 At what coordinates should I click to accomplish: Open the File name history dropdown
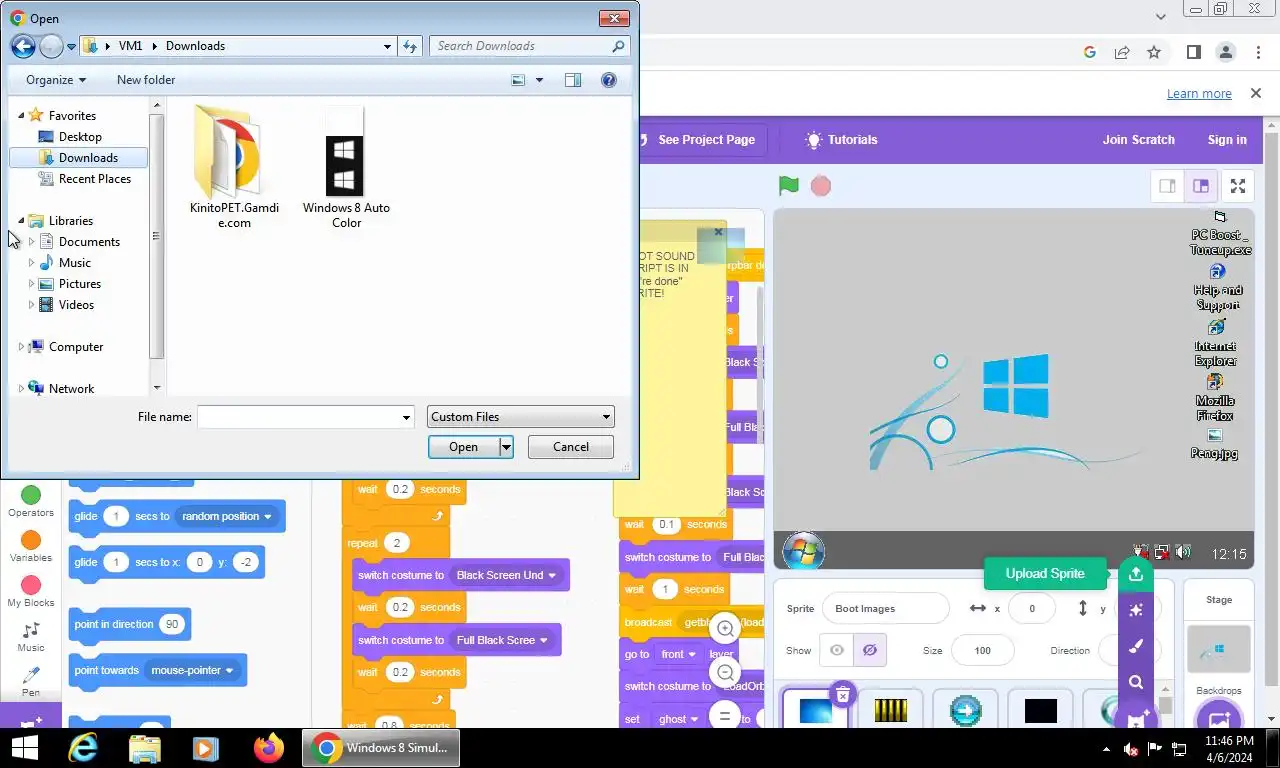click(406, 417)
